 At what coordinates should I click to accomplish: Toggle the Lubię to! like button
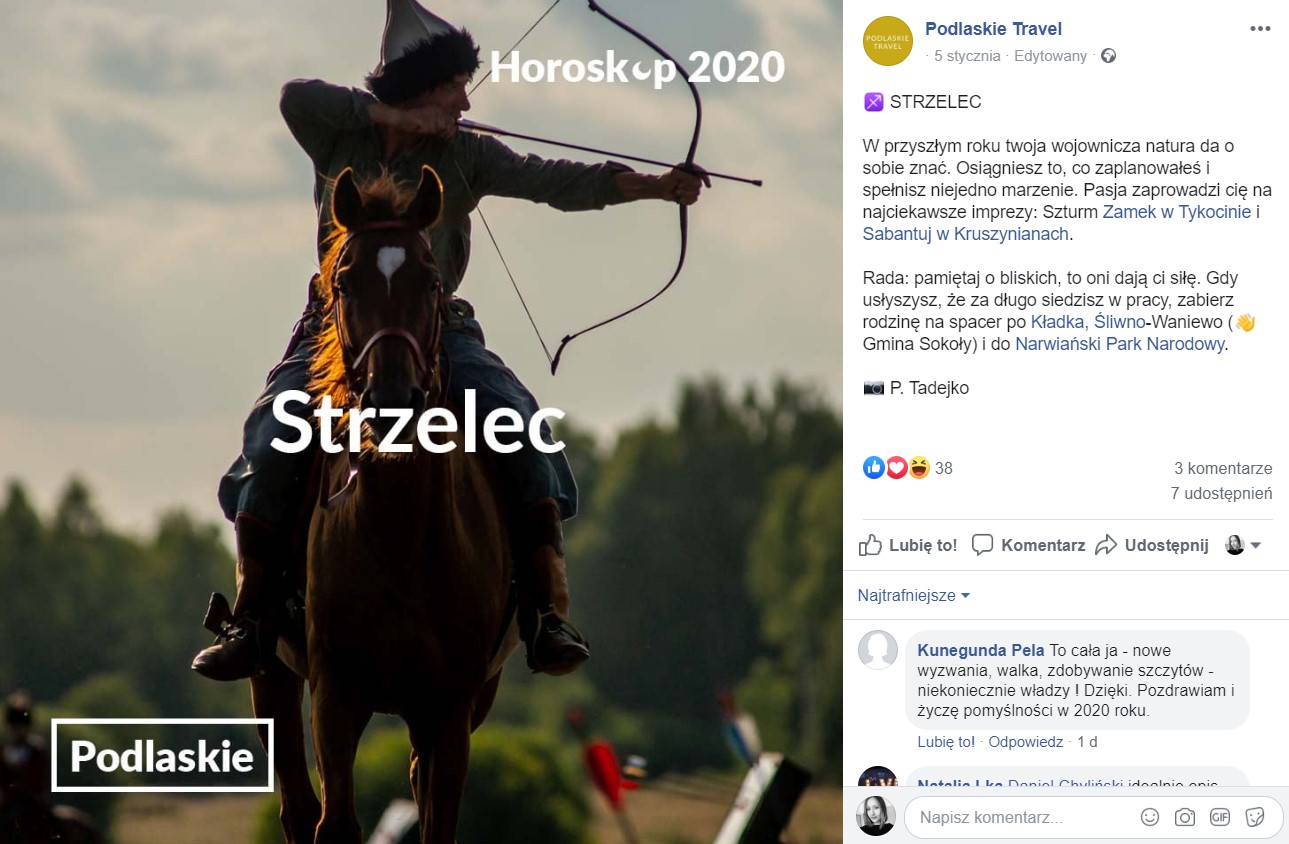909,545
